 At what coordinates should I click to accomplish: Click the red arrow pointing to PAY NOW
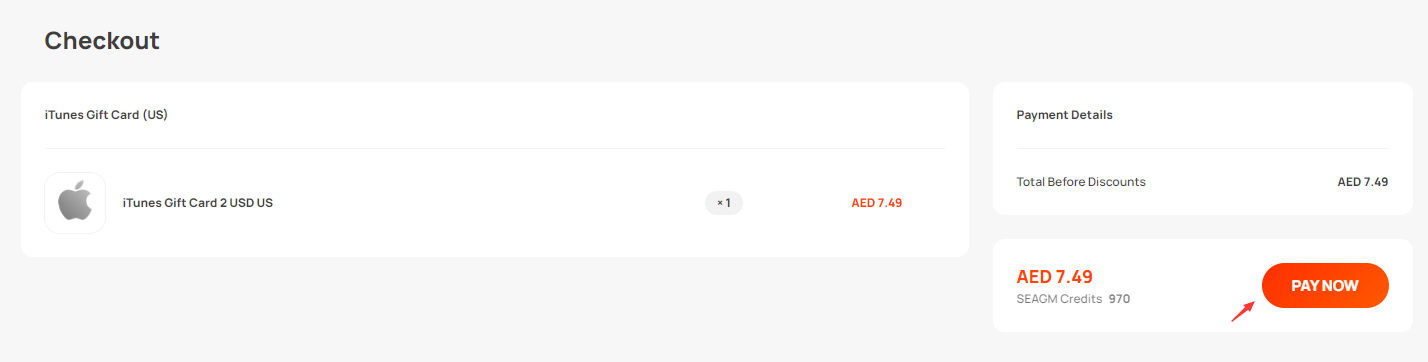coord(1243,311)
